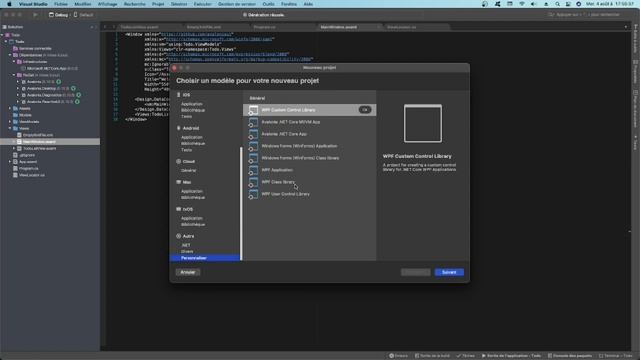Click the Avalonia .NET Core MVVM App icon
Screen dimensions: 640x360
[x=253, y=122]
